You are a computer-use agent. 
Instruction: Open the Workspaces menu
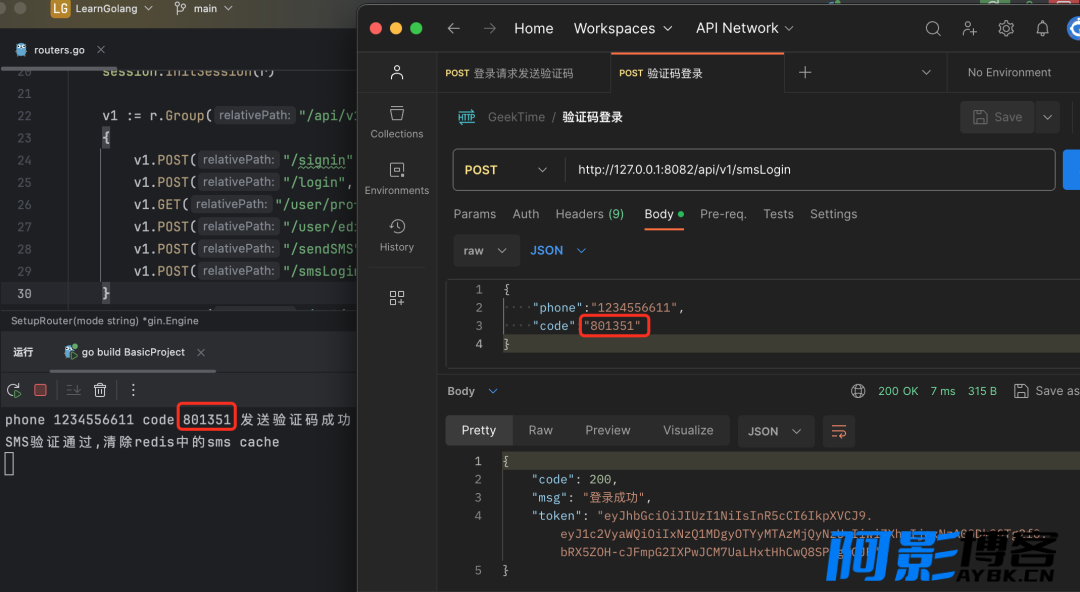coord(622,29)
